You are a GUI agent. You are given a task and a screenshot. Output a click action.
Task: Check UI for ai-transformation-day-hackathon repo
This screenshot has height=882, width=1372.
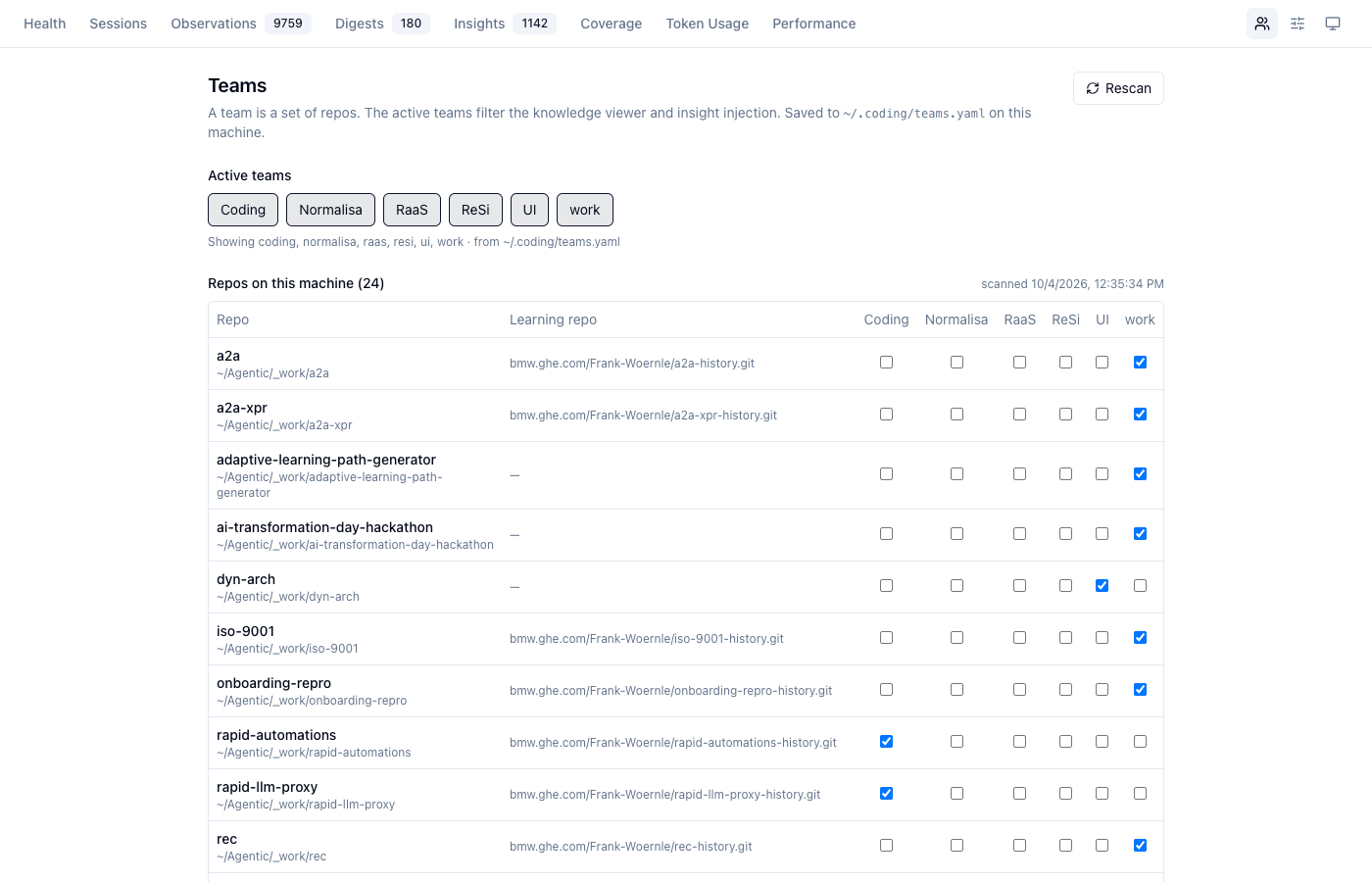pos(1102,534)
